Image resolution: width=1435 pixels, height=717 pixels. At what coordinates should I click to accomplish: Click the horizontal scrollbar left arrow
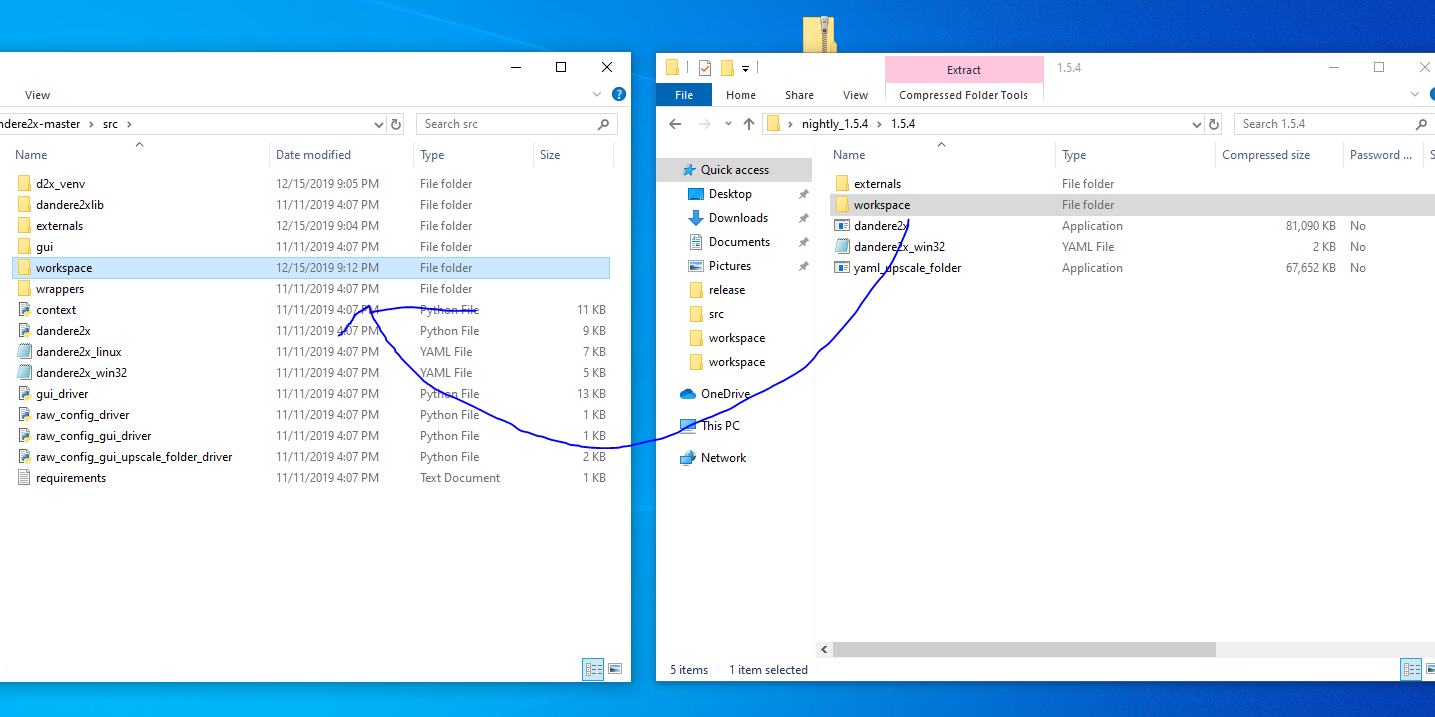[823, 649]
